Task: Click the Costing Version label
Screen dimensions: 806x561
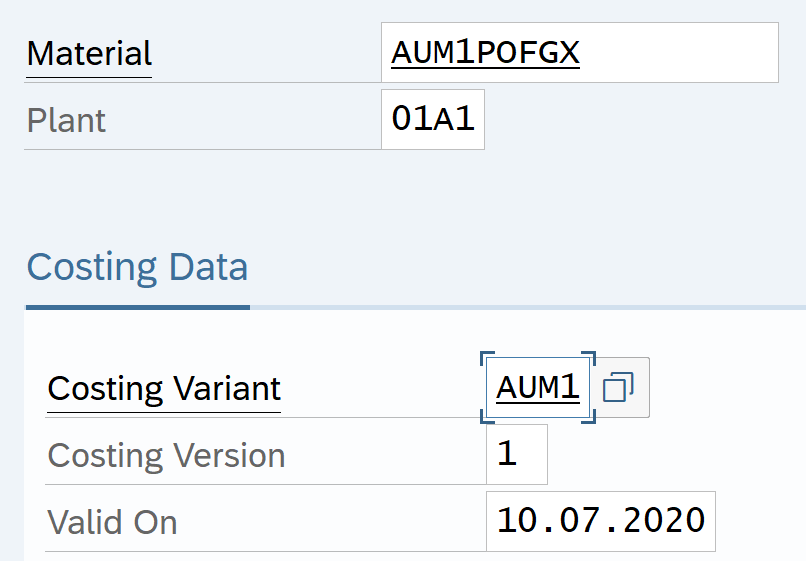Action: (166, 455)
